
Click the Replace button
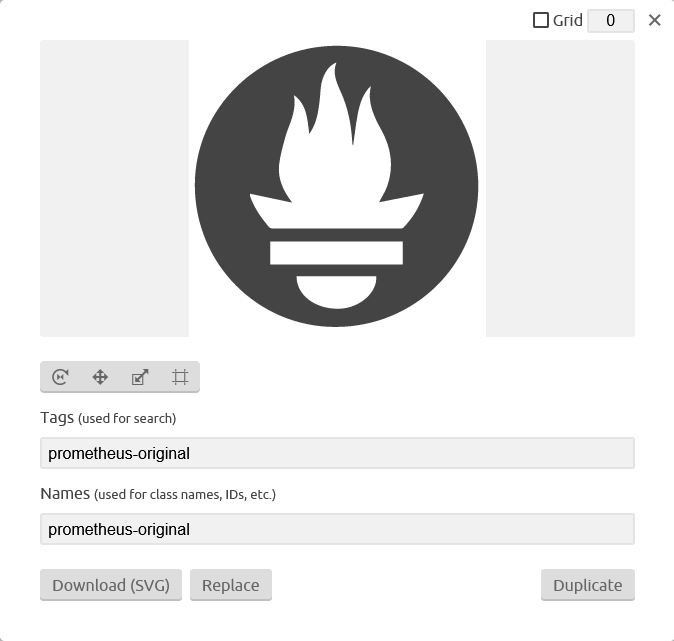(x=231, y=585)
